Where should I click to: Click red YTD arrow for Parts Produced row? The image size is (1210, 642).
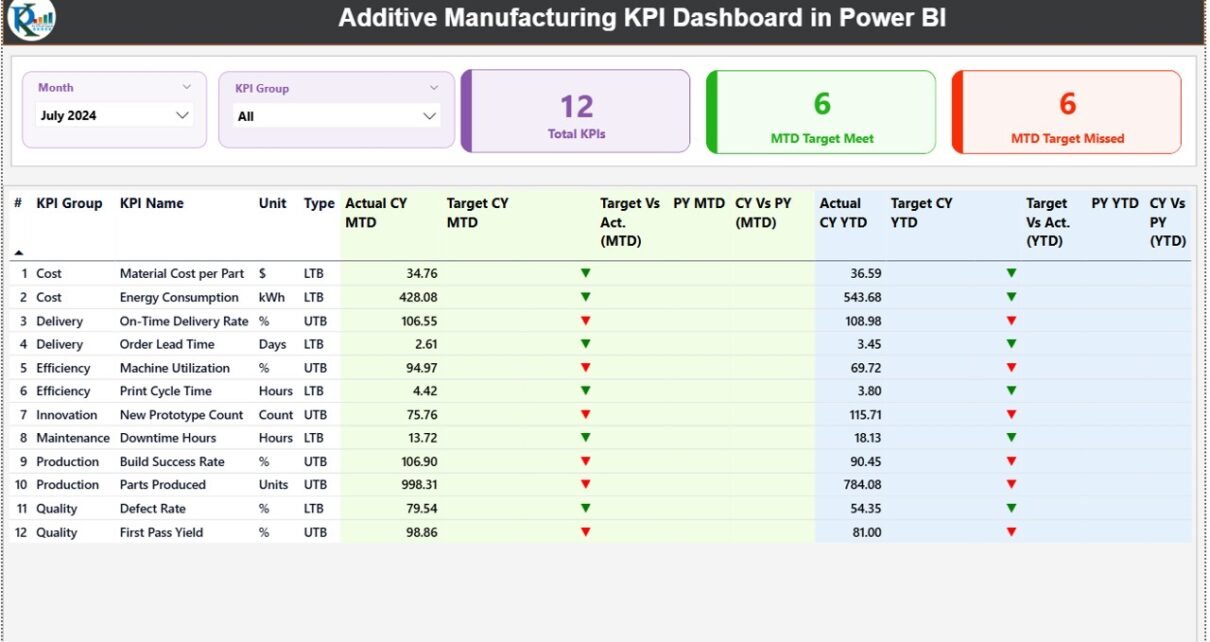click(x=1011, y=485)
